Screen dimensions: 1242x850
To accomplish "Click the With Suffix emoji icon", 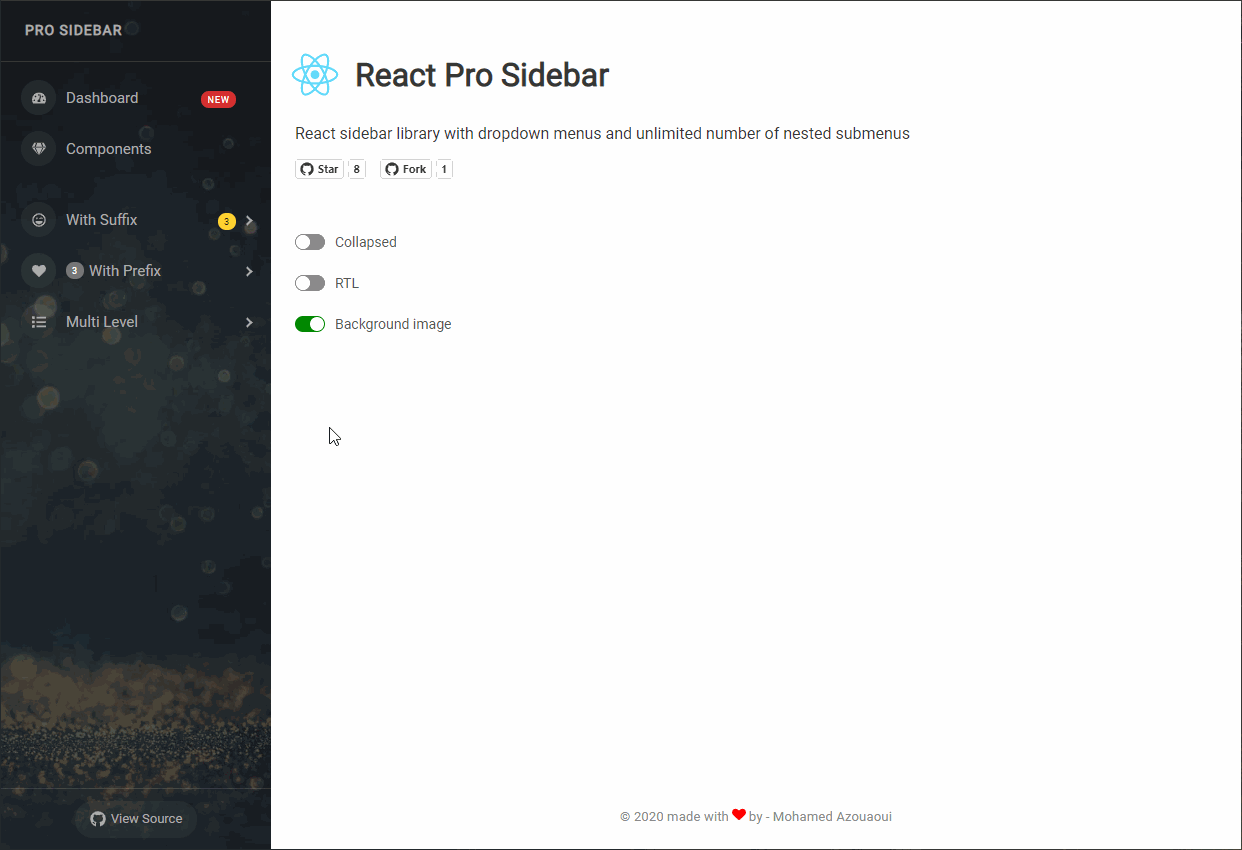I will coord(38,219).
